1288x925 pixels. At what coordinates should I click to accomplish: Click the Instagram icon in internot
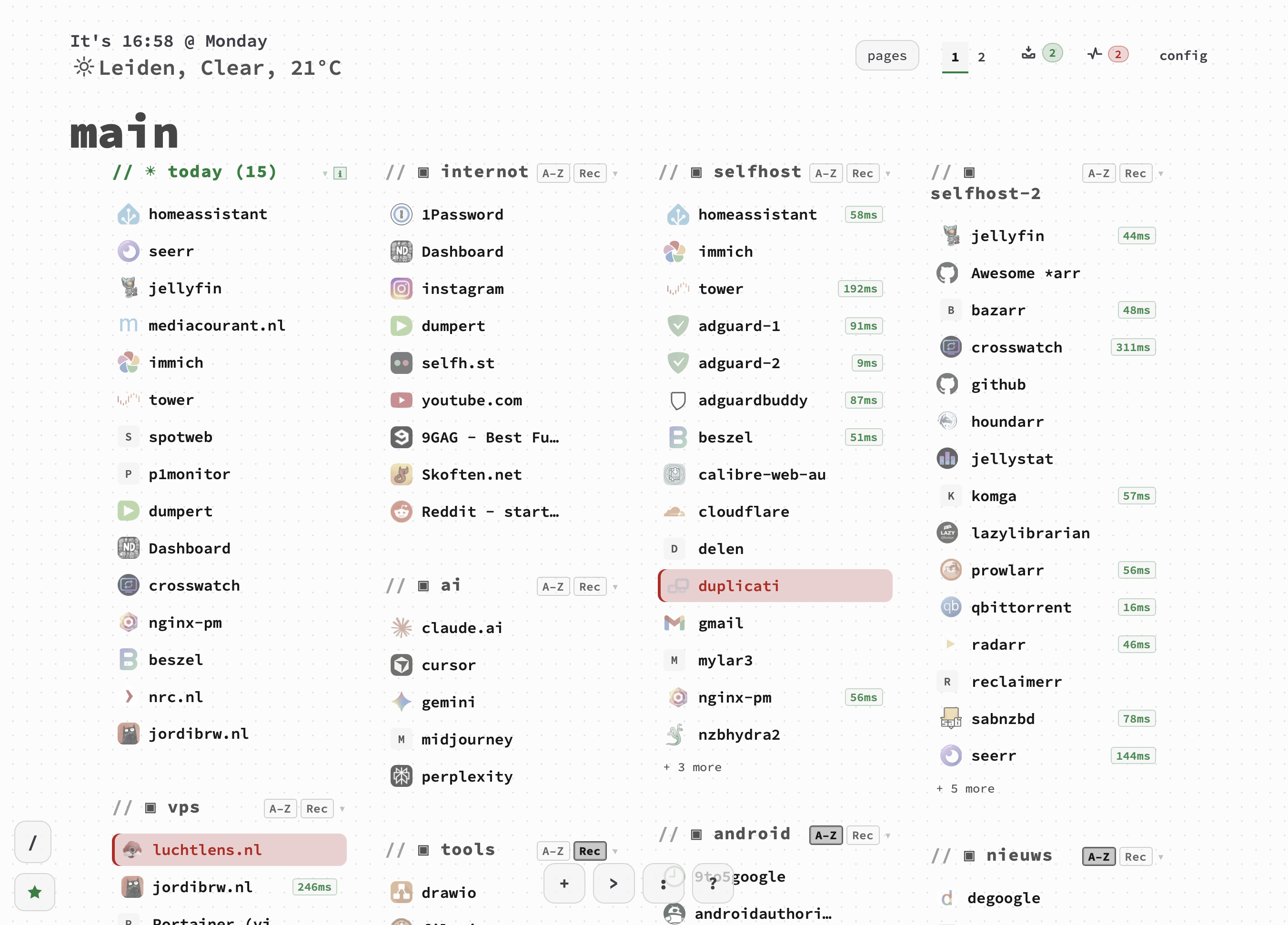click(x=401, y=289)
